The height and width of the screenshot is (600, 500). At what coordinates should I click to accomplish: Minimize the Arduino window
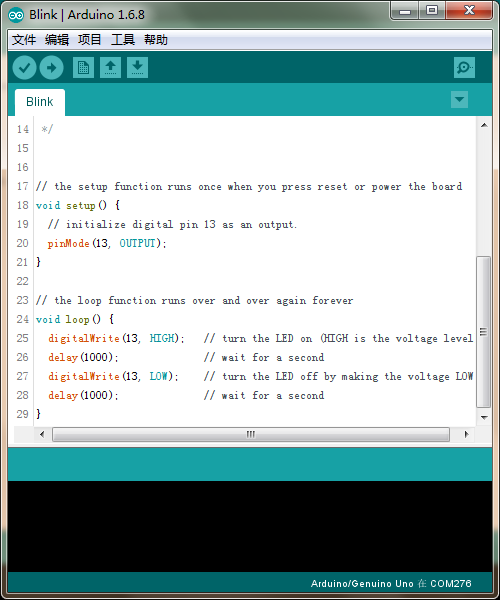(x=405, y=11)
